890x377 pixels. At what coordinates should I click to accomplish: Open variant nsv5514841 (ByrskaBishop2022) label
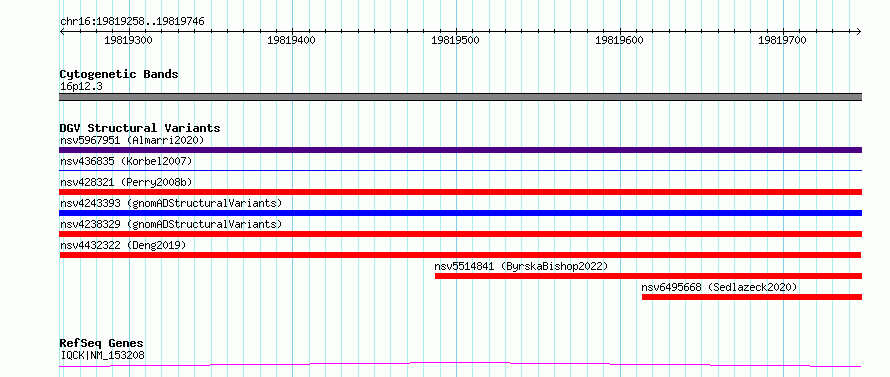coord(521,266)
